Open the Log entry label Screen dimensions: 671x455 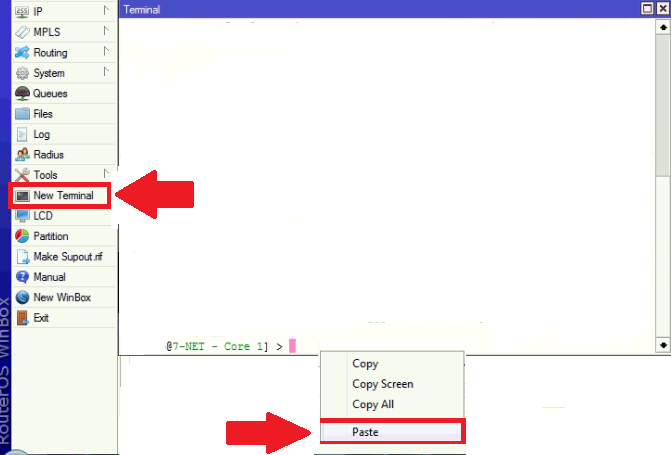[42, 134]
